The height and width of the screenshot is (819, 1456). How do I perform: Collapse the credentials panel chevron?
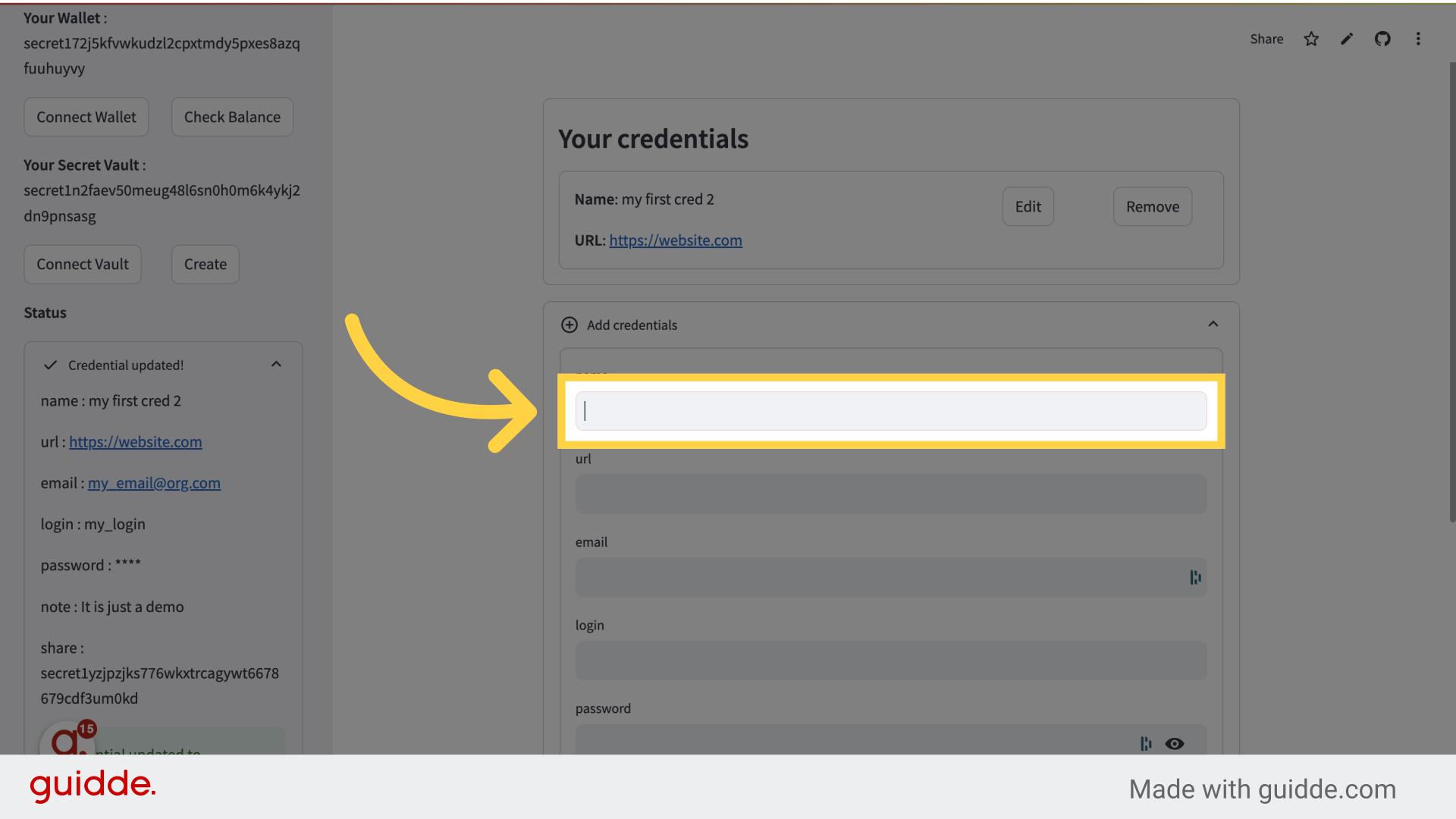(x=1213, y=324)
